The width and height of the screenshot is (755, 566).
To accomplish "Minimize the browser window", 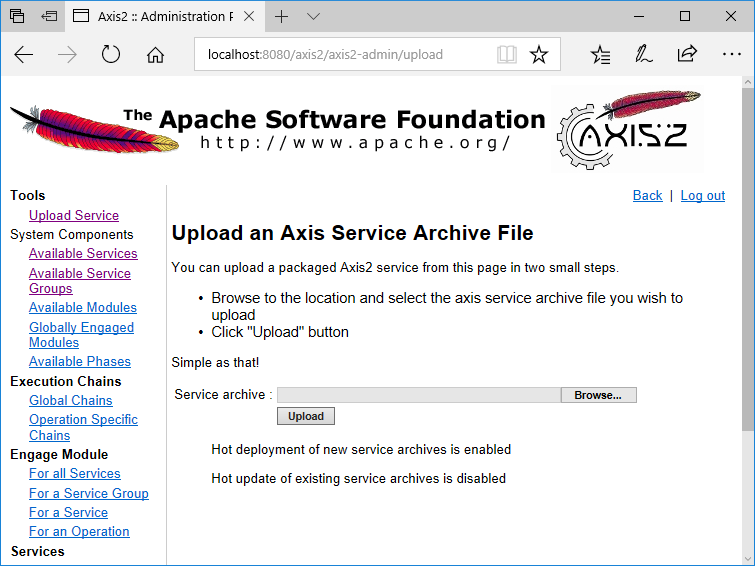I will [x=639, y=16].
